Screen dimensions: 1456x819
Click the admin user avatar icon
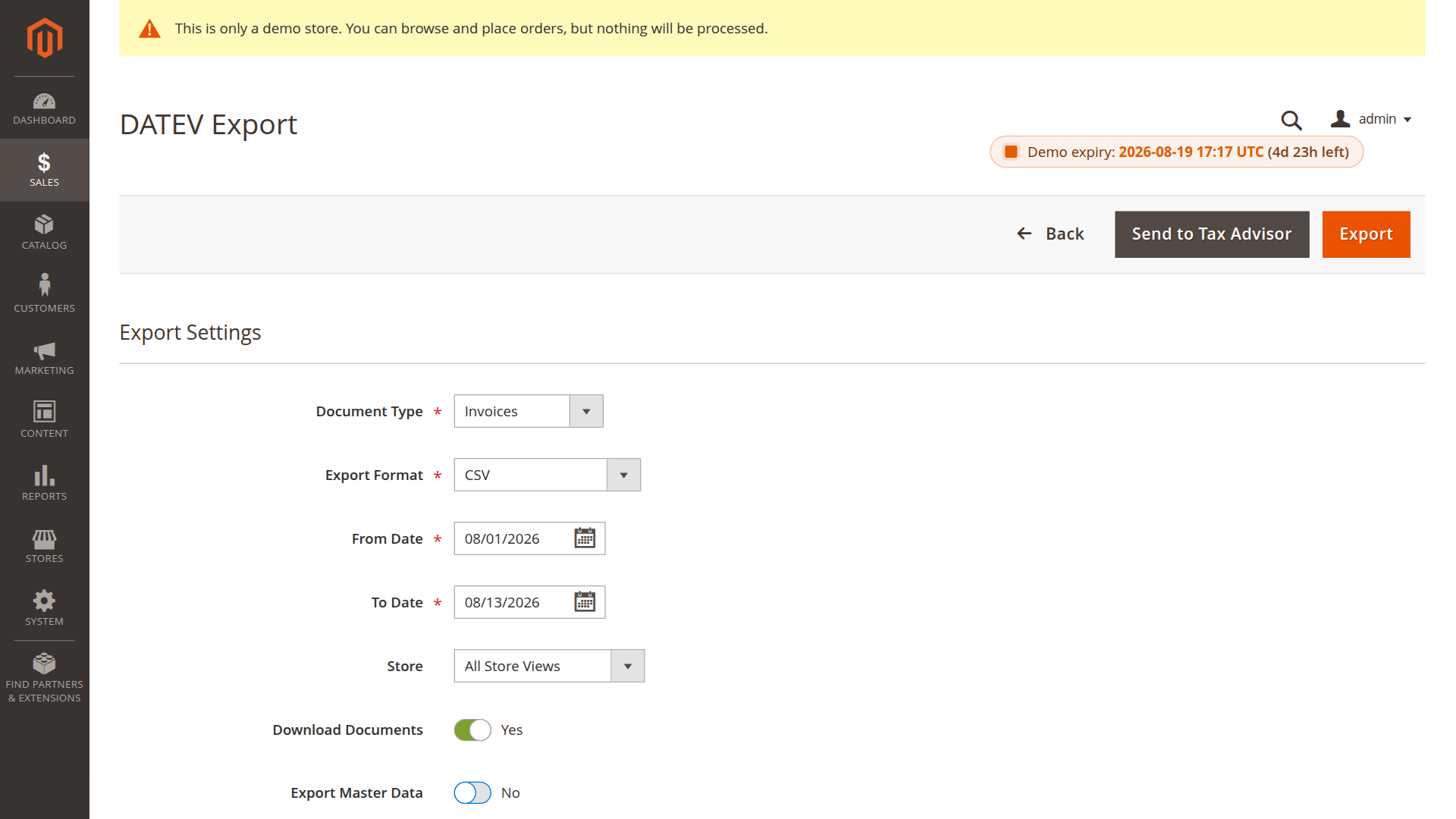click(1340, 119)
